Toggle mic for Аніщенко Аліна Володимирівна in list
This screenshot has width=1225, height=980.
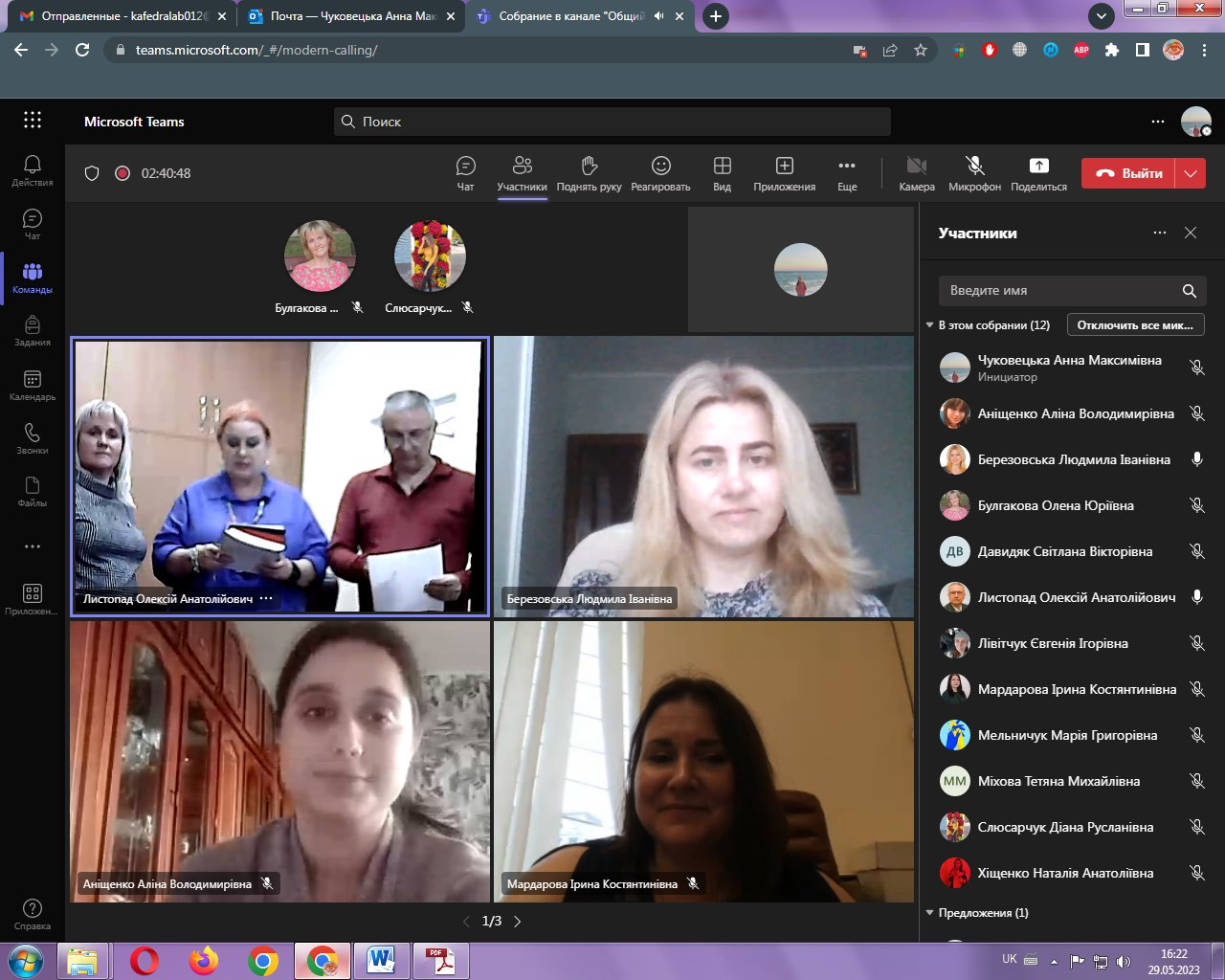tap(1196, 413)
